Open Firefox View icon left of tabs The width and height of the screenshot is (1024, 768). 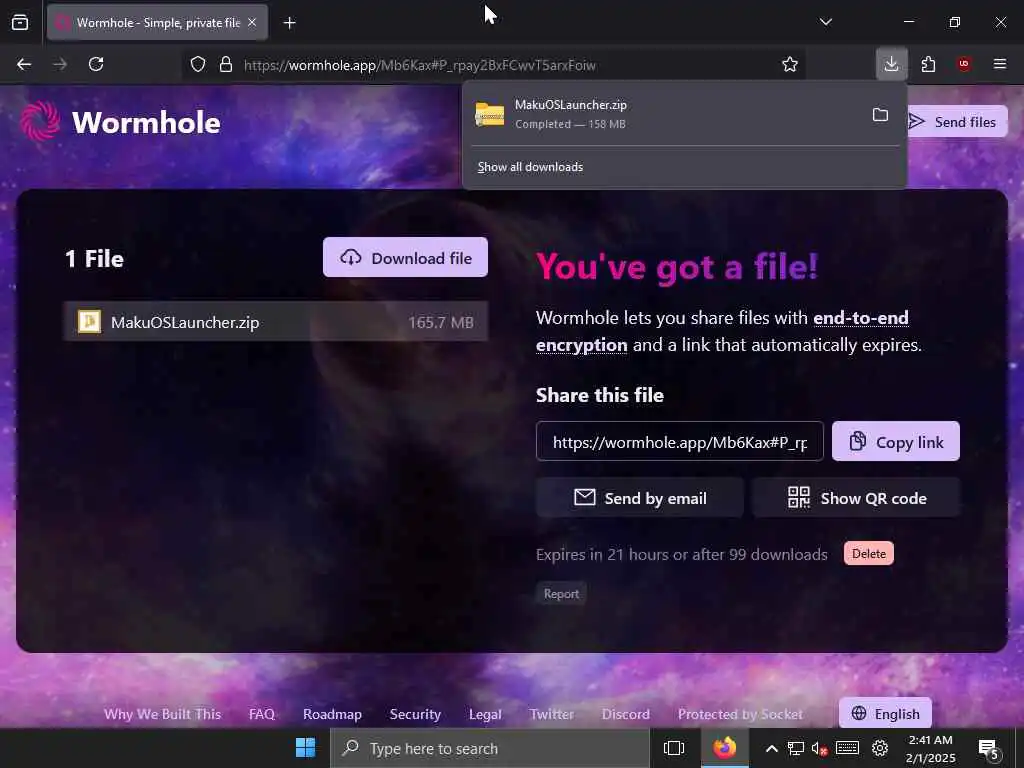20,23
